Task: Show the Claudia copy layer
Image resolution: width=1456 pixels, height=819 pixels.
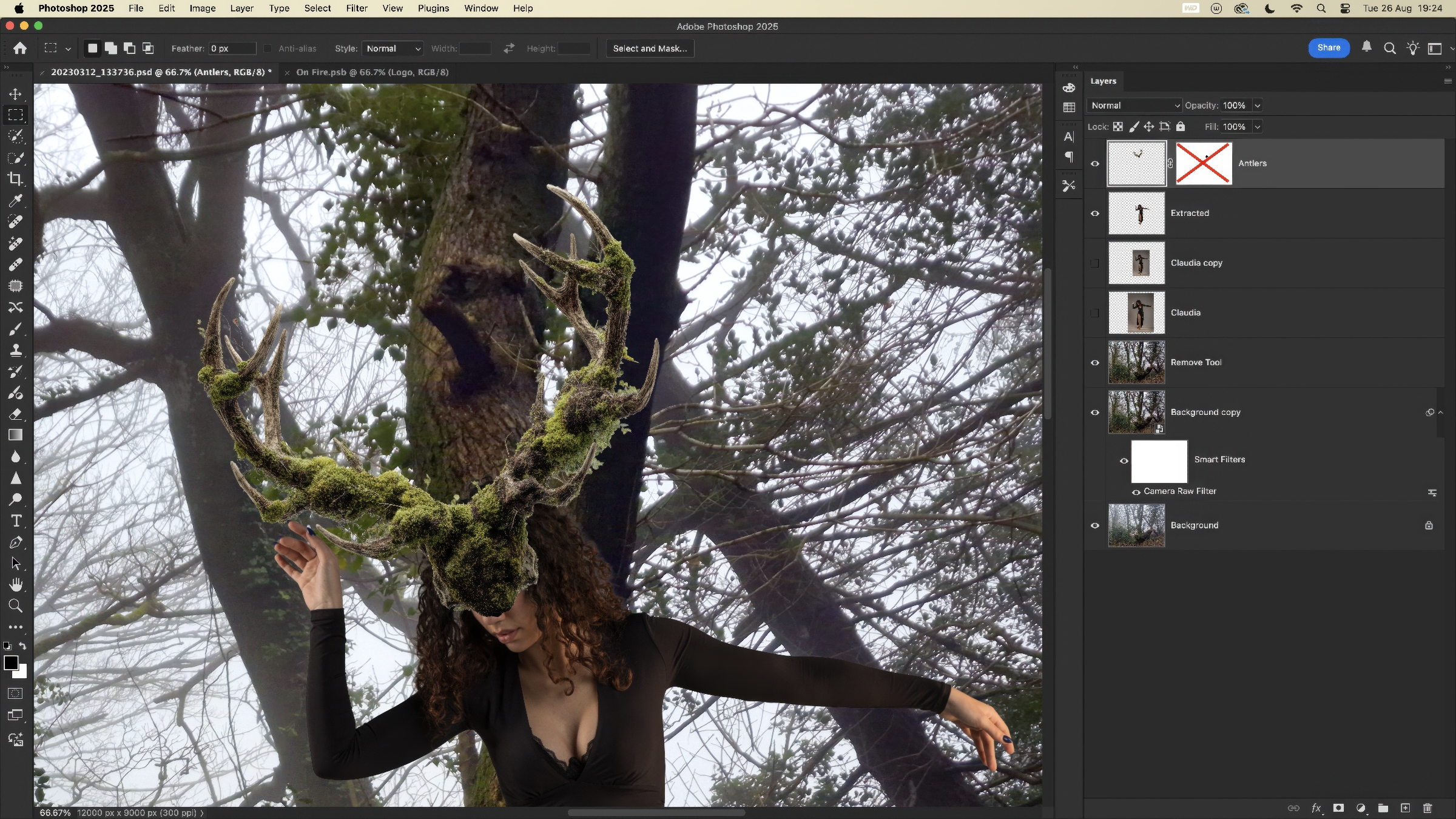Action: tap(1095, 263)
